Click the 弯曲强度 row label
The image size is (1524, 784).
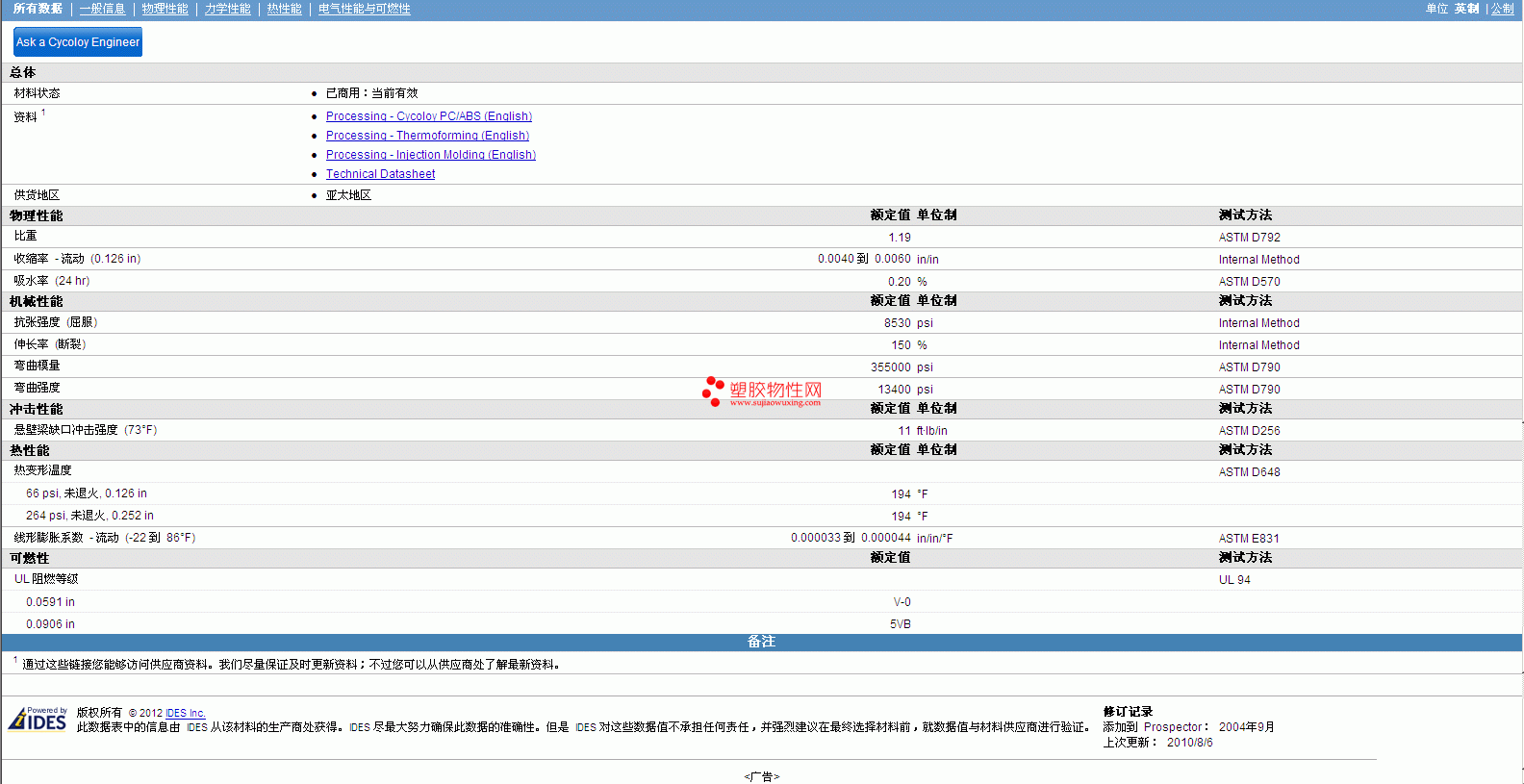point(37,388)
